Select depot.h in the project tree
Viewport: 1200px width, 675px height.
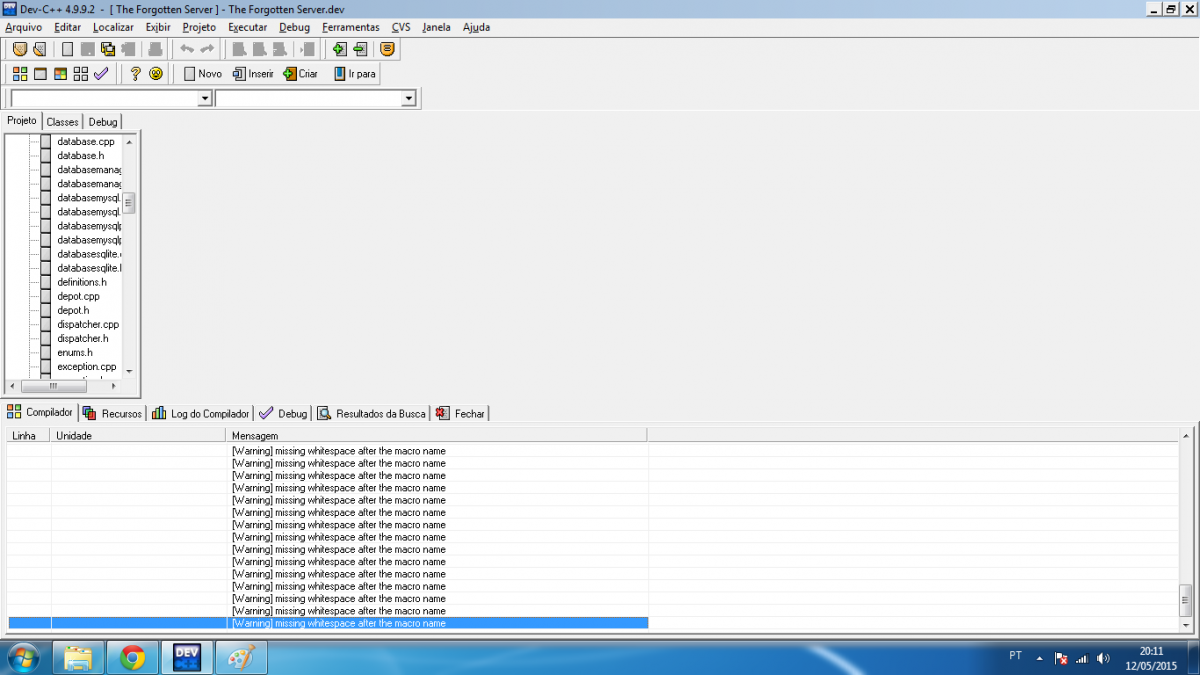73,310
